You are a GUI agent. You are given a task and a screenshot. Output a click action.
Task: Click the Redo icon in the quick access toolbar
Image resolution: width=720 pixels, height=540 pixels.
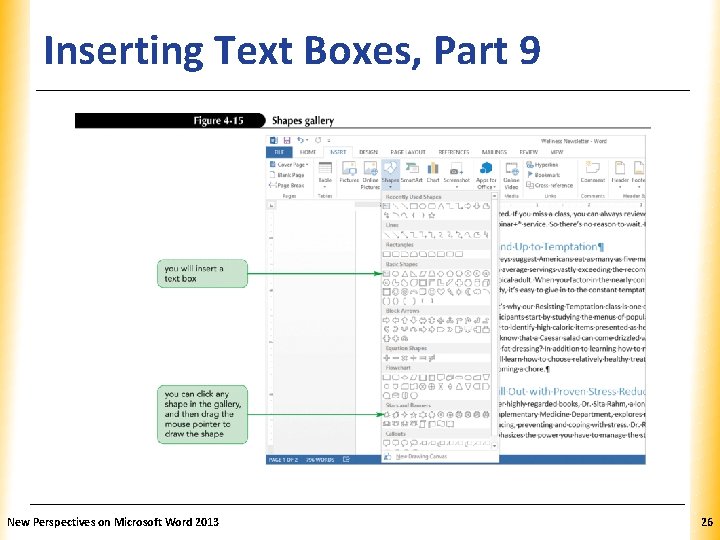[x=318, y=140]
